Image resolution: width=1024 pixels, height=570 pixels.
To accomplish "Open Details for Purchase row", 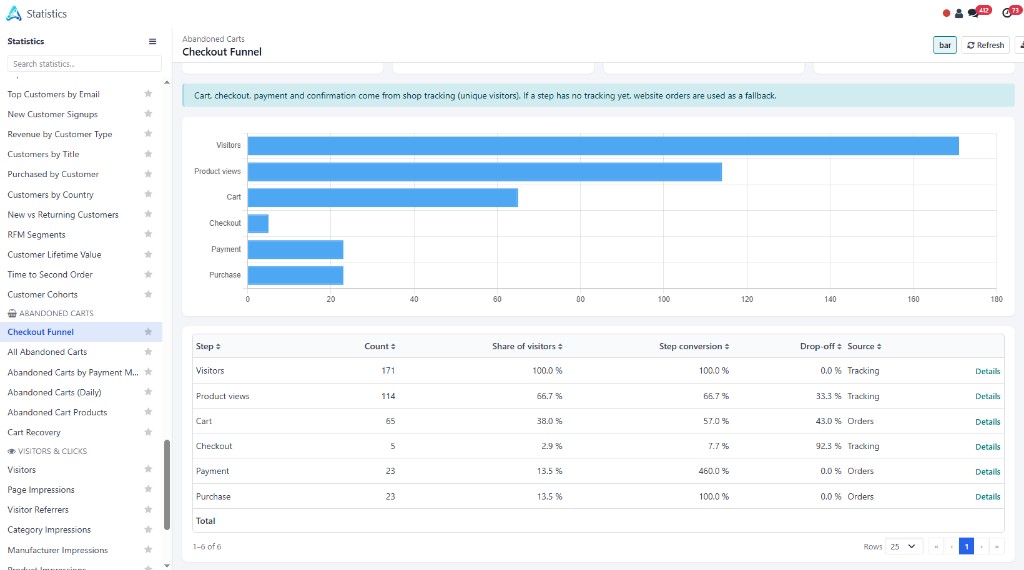I will click(987, 497).
